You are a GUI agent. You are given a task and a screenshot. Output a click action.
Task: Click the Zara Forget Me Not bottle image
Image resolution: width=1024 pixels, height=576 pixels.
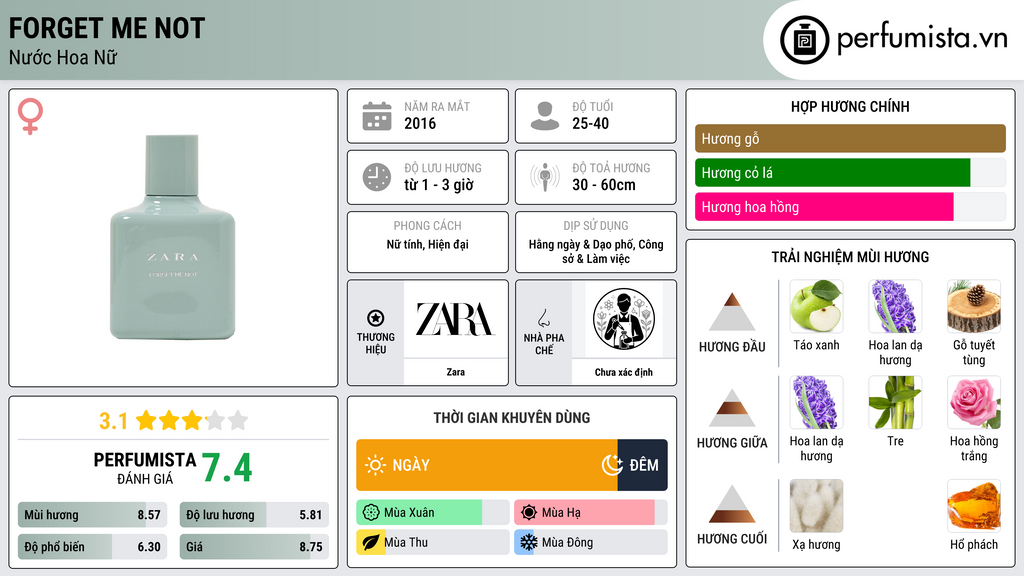tap(172, 237)
